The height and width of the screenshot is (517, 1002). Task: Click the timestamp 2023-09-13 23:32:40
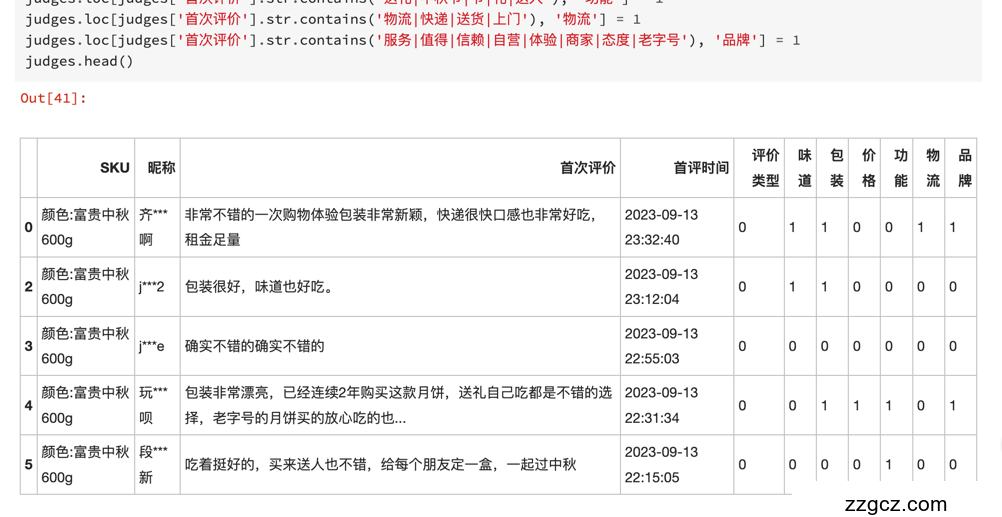661,227
